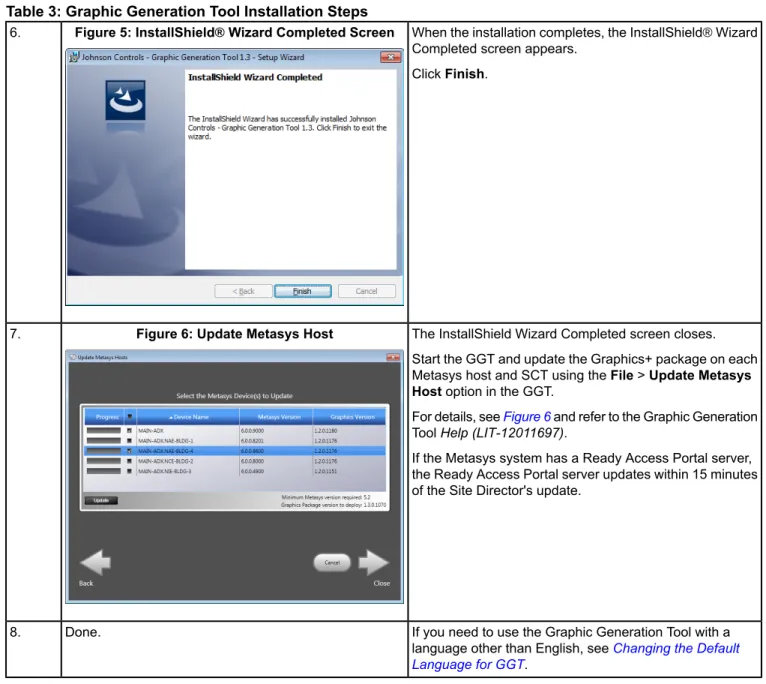Image resolution: width=766 pixels, height=684 pixels.
Task: Click the 'Done.' text in step 8
Action: pyautogui.click(x=83, y=632)
